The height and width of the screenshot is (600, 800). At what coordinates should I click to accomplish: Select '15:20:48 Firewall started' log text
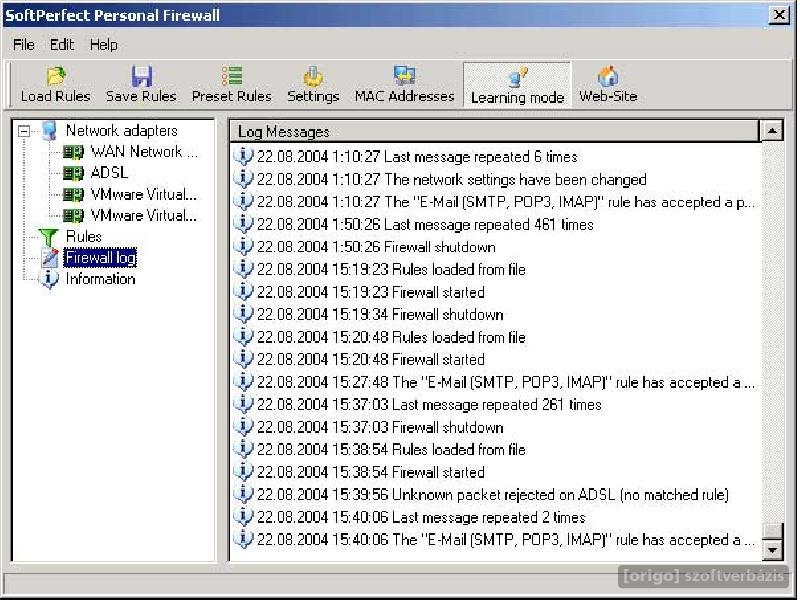[x=371, y=360]
